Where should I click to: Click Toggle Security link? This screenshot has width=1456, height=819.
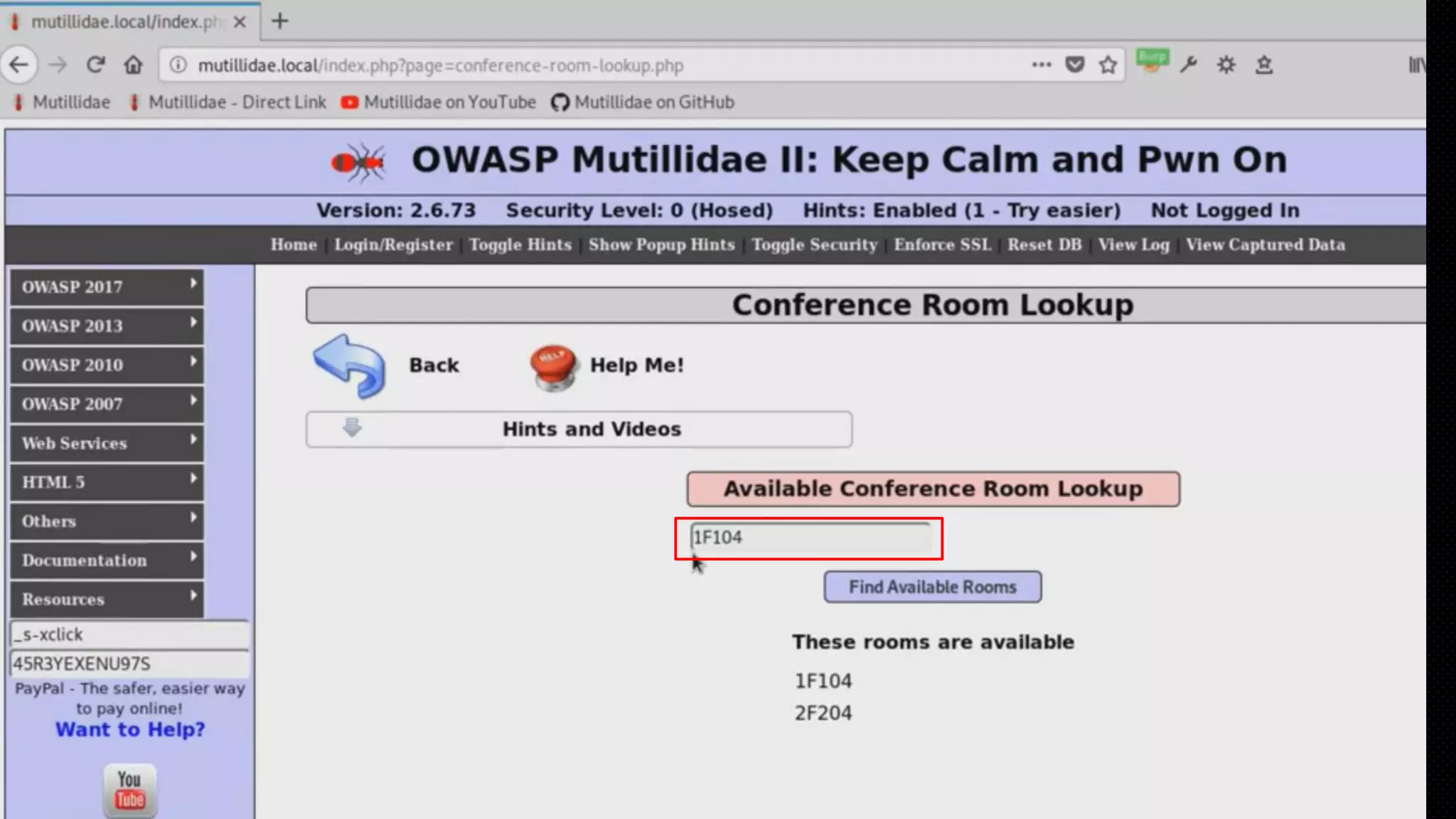(814, 245)
